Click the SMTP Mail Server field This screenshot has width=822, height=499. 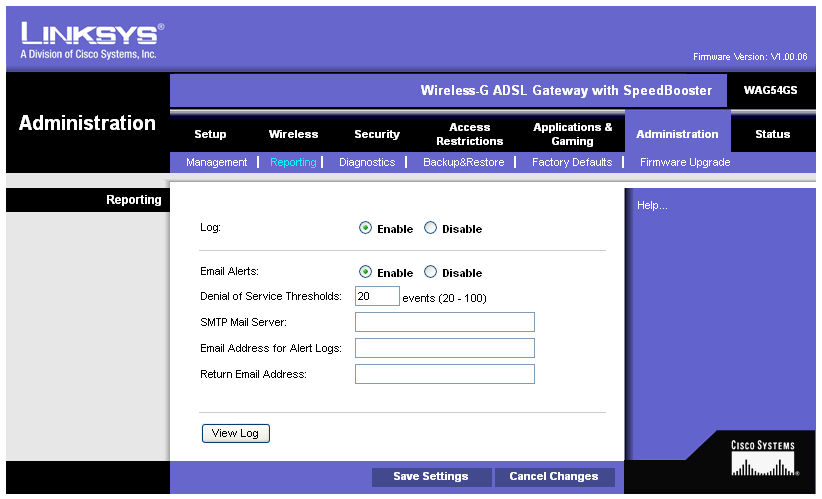tap(445, 322)
